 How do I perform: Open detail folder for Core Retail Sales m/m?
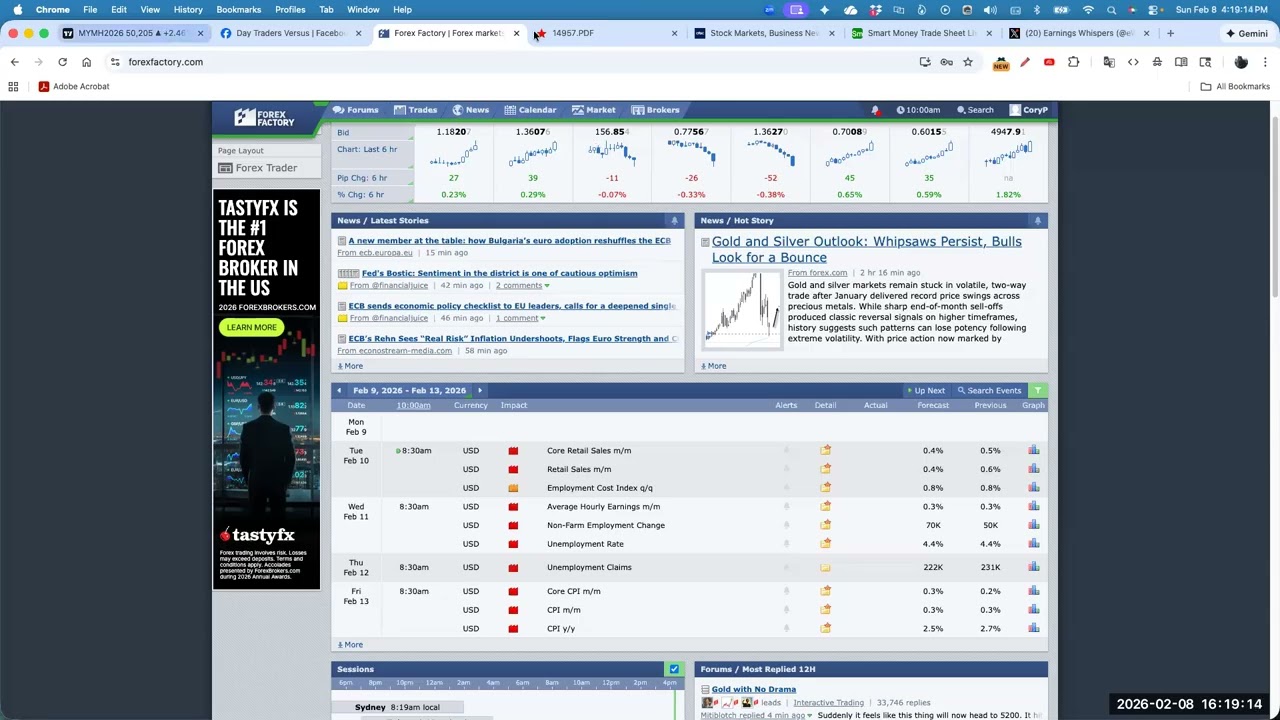pyautogui.click(x=825, y=451)
